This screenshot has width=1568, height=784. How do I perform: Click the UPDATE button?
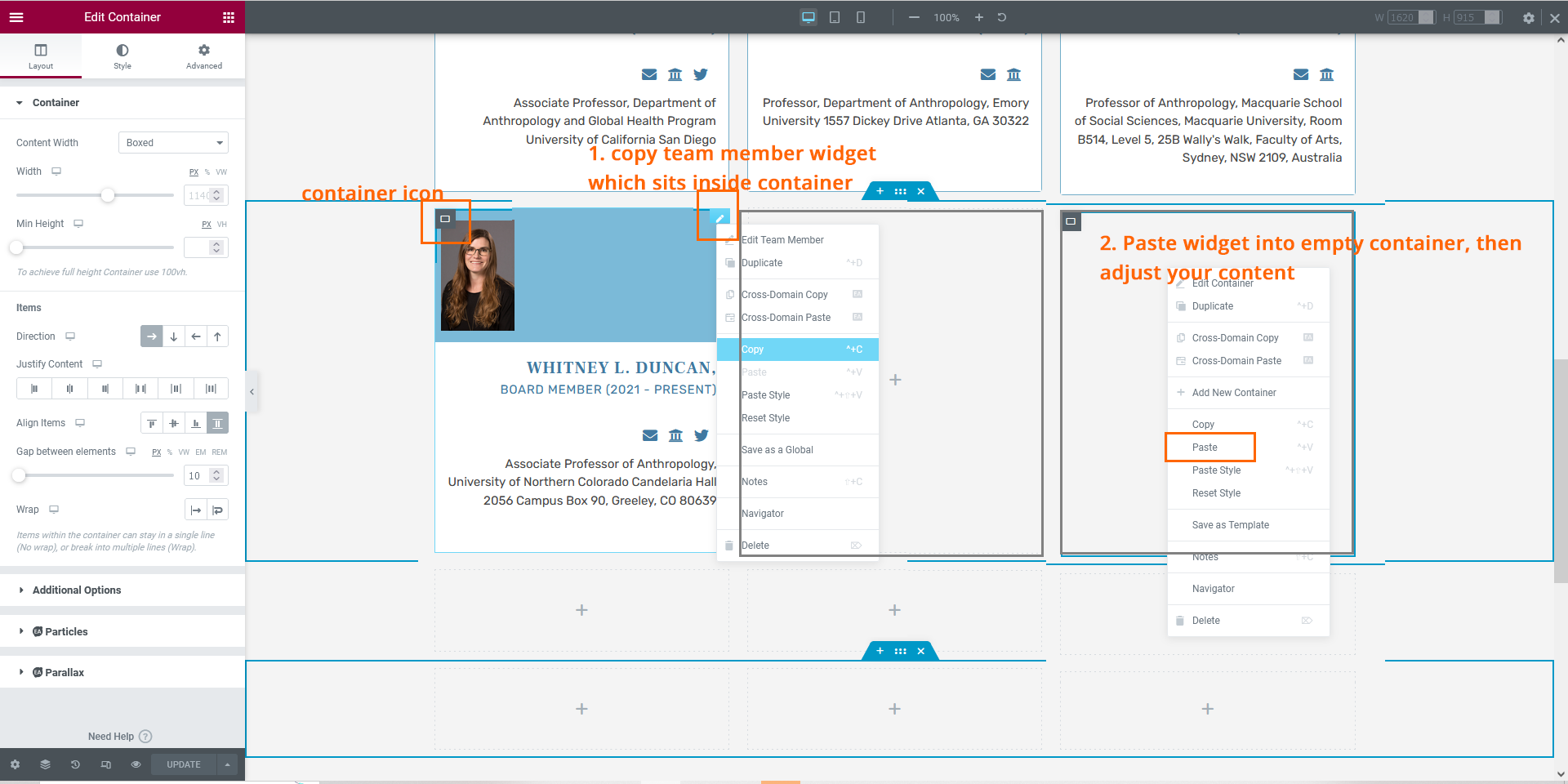pyautogui.click(x=184, y=764)
